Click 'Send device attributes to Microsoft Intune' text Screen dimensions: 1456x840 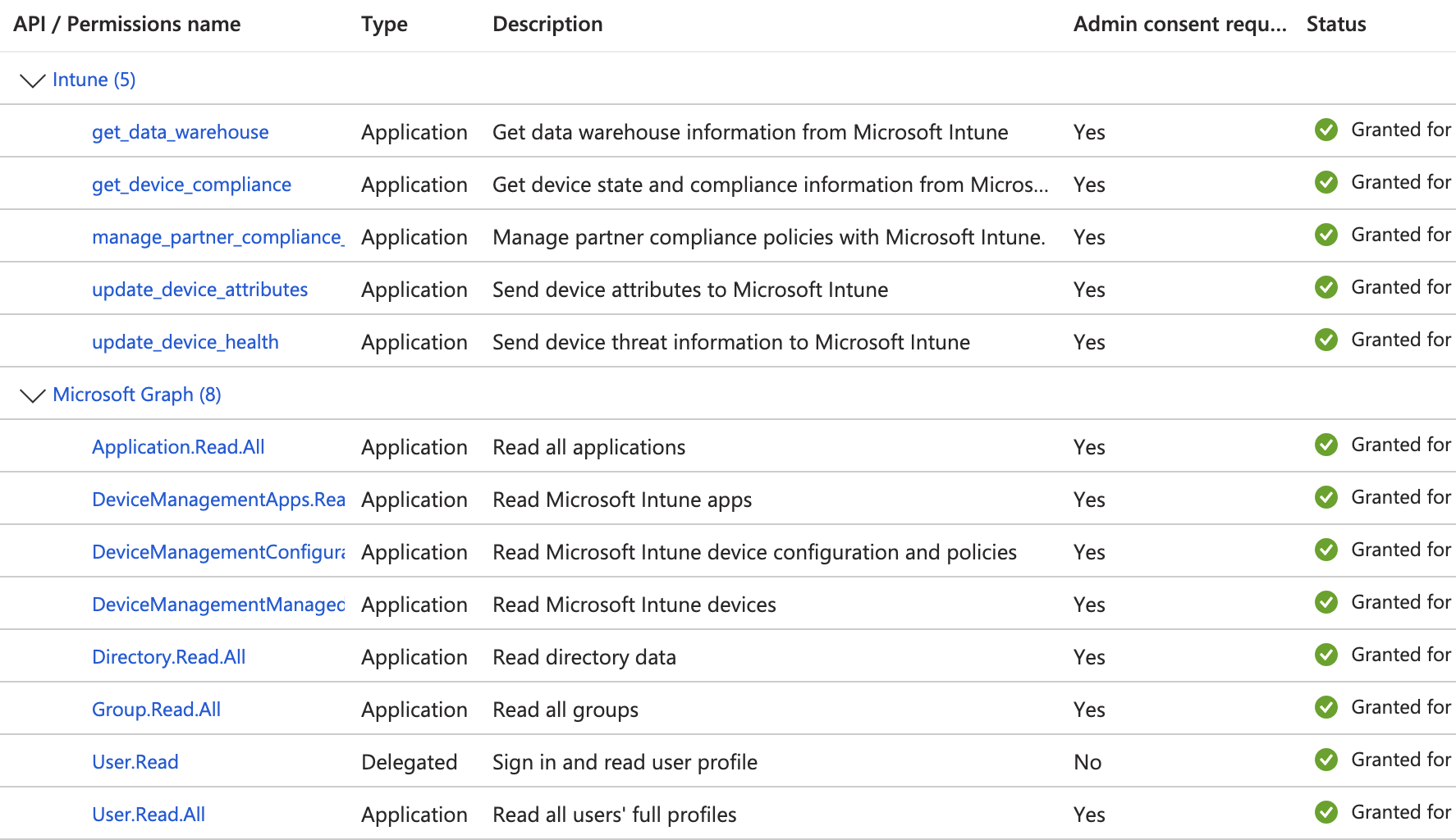(x=690, y=290)
